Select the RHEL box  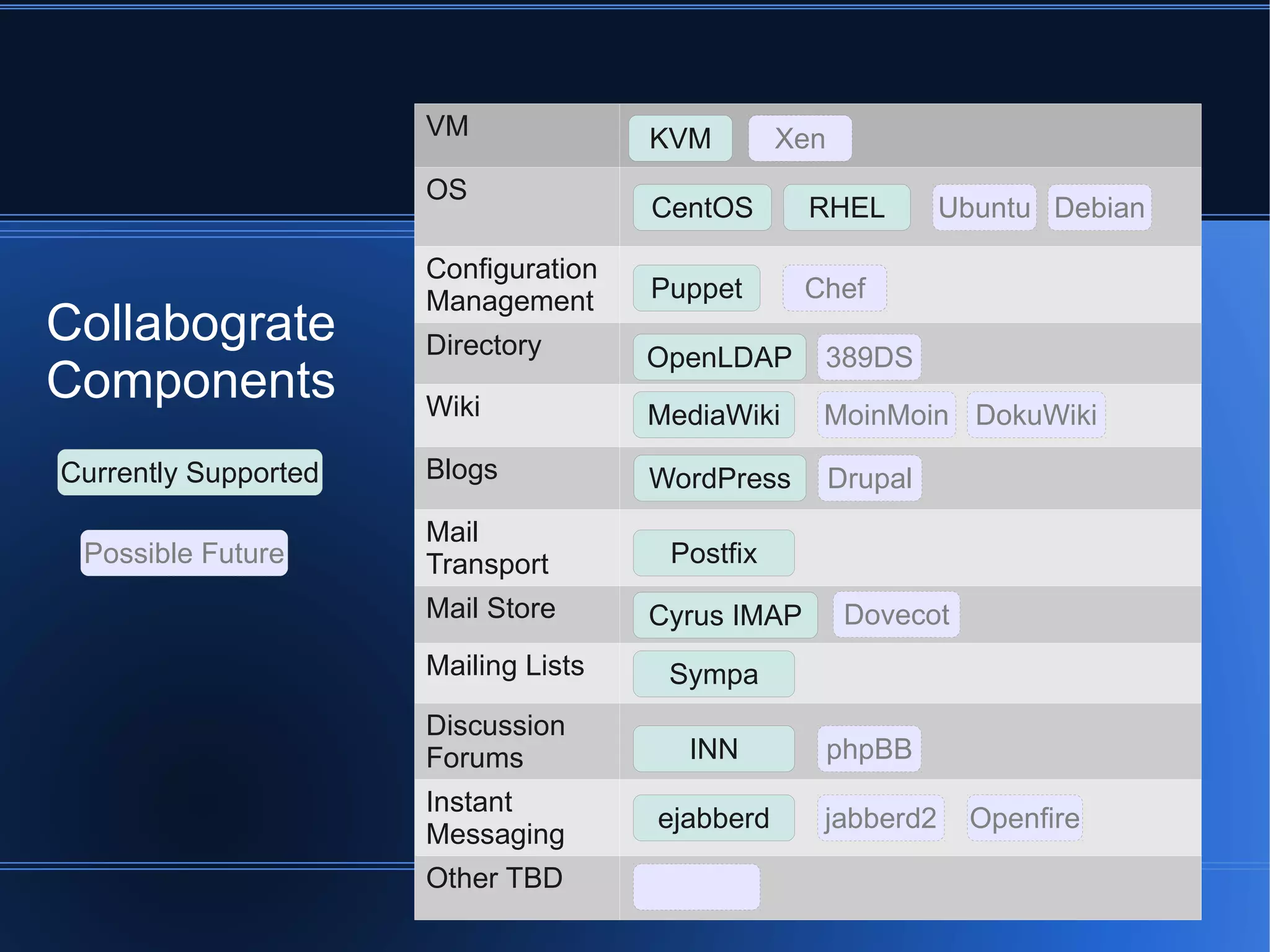click(x=846, y=208)
